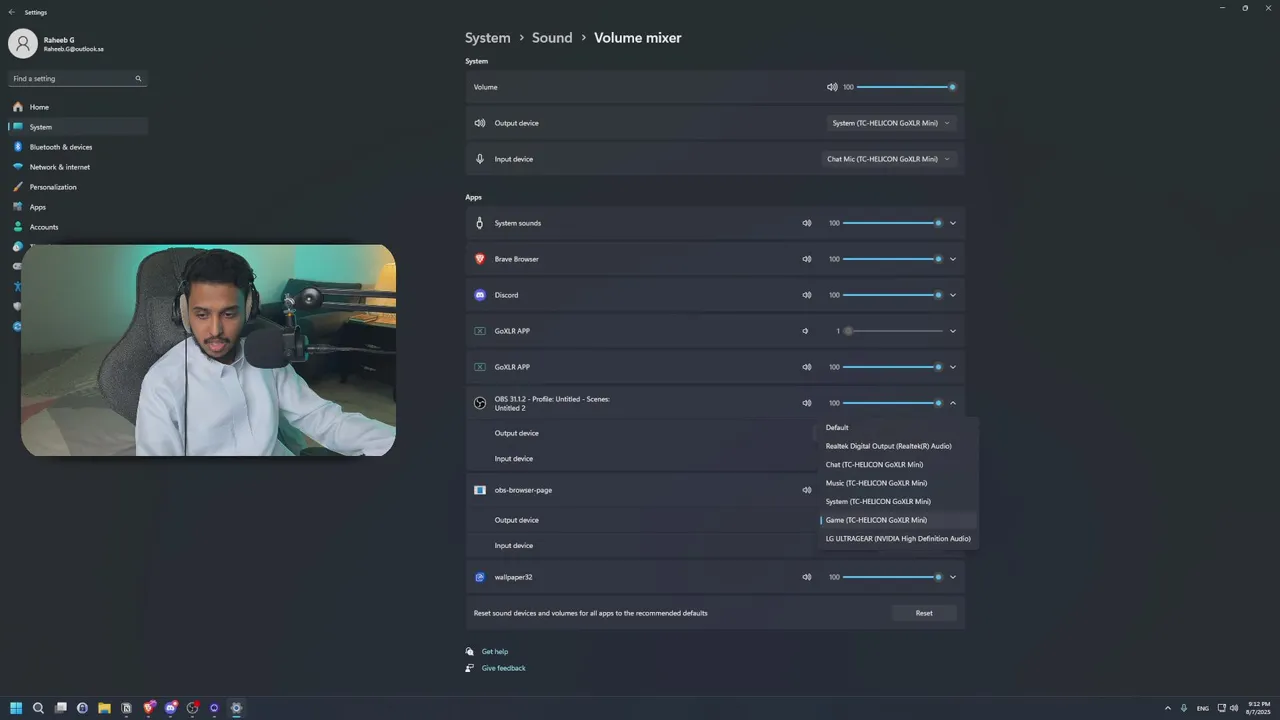The image size is (1280, 720).
Task: Choose Chat (TC-HELICON GoXLR Mini)
Action: tap(897, 465)
